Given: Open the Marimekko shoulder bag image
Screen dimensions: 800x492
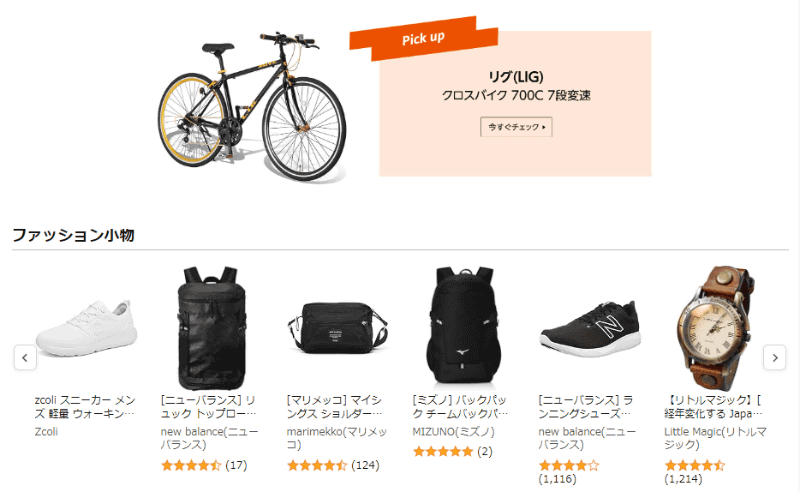Looking at the screenshot, I should tap(337, 328).
